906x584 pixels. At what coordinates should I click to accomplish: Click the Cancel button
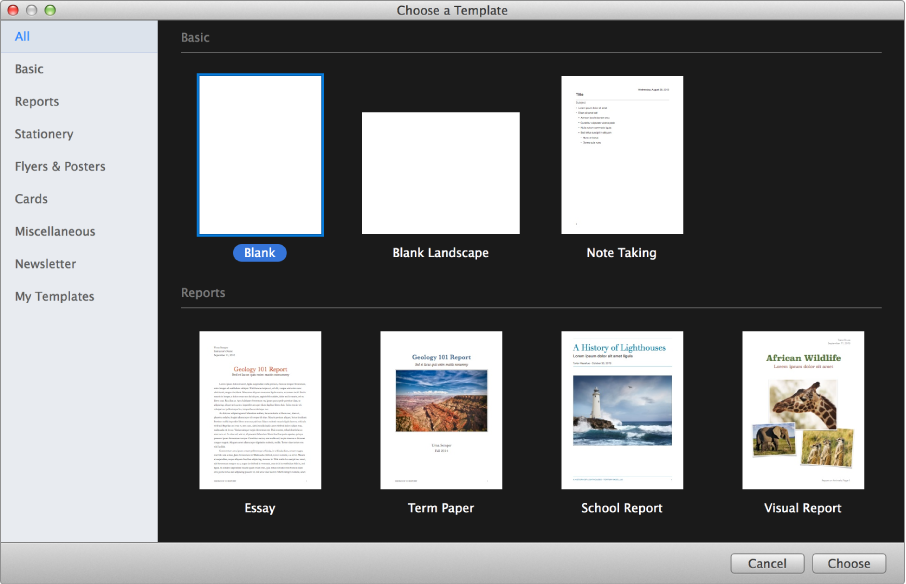(767, 564)
